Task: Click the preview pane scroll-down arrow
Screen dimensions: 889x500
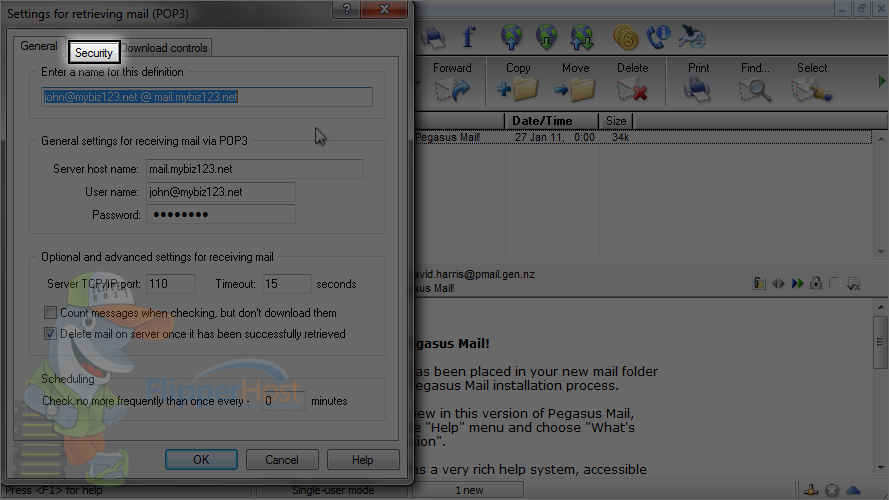Action: coord(880,468)
